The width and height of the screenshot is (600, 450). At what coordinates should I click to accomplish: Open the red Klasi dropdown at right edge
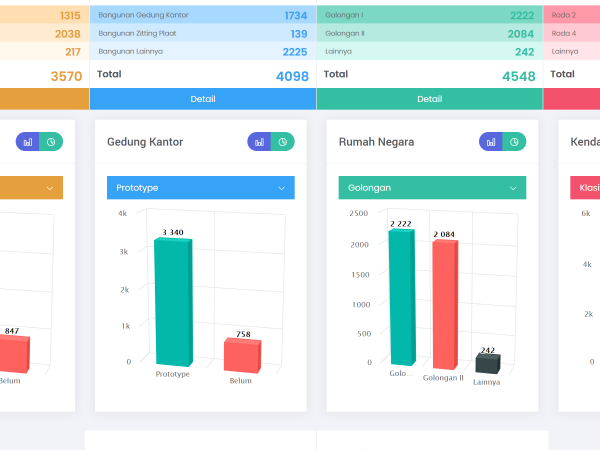coord(585,188)
